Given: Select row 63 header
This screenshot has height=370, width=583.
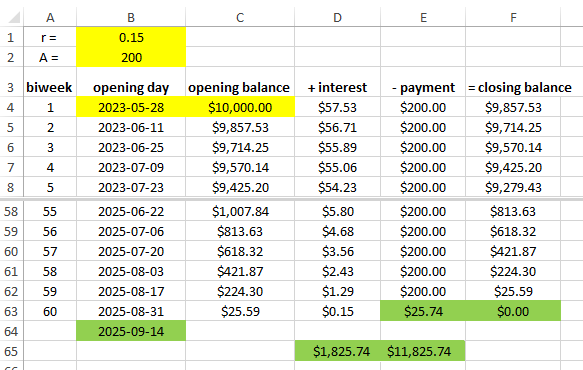Looking at the screenshot, I should pyautogui.click(x=11, y=311).
